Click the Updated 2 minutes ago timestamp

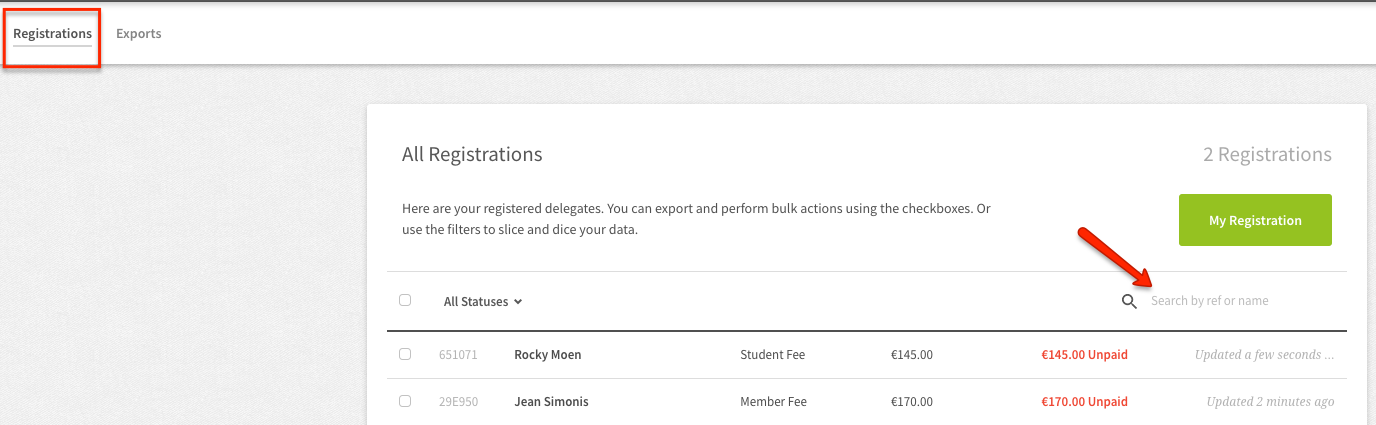[1270, 402]
